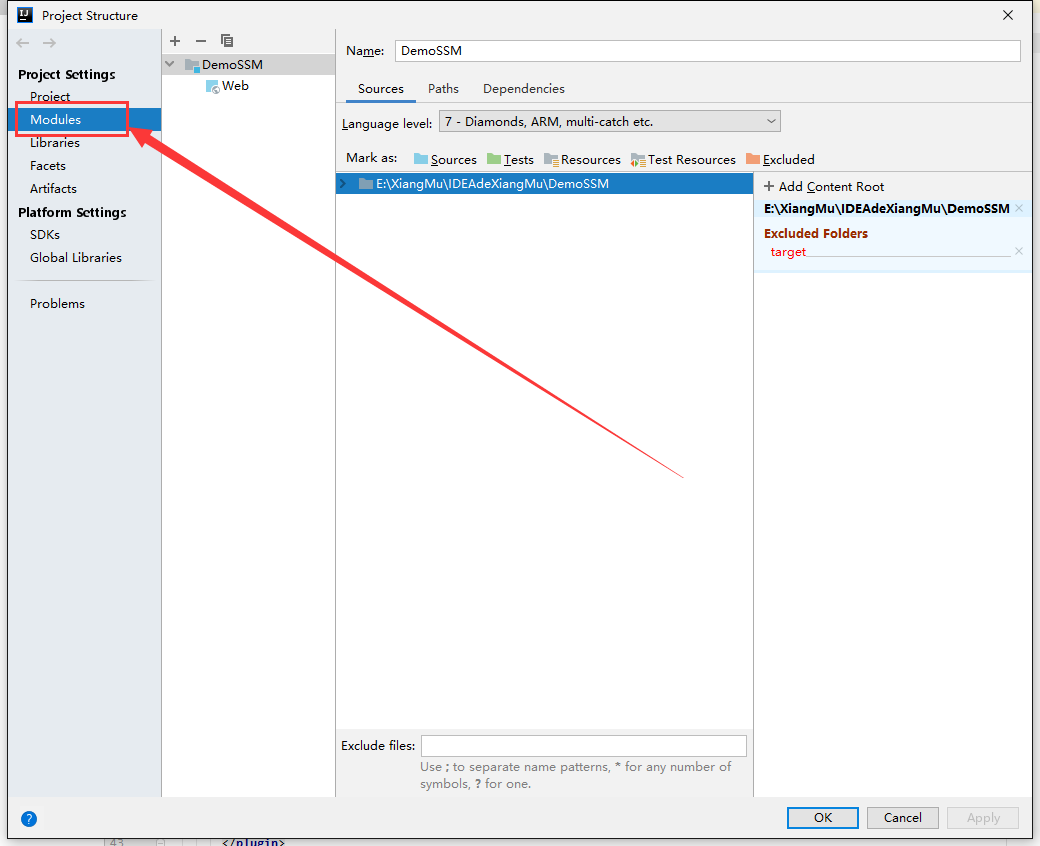Select the E:\XiangMu\IDEAdeXiangMu\DemoSSM folder row

point(545,184)
